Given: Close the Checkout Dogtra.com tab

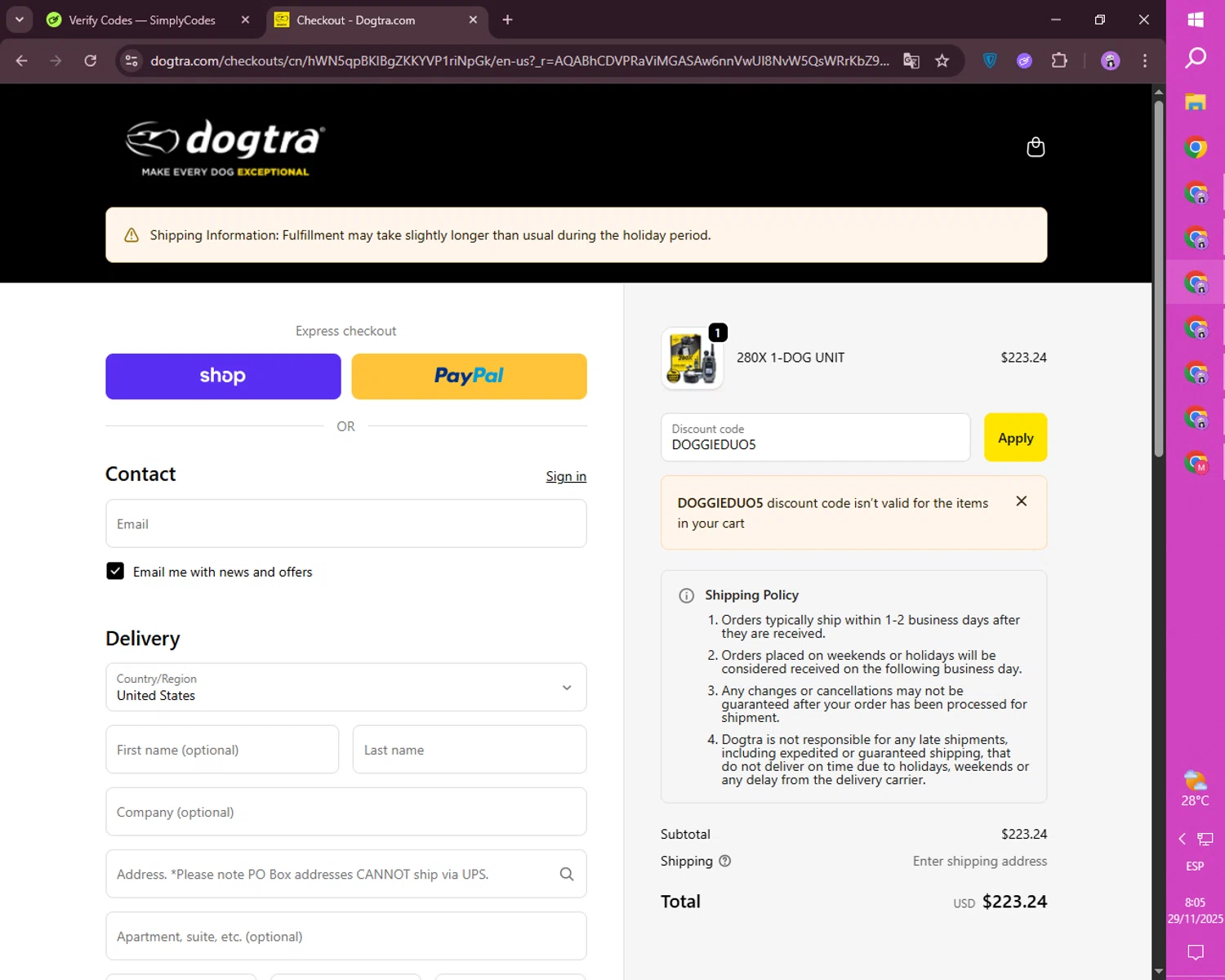Looking at the screenshot, I should pos(473,20).
